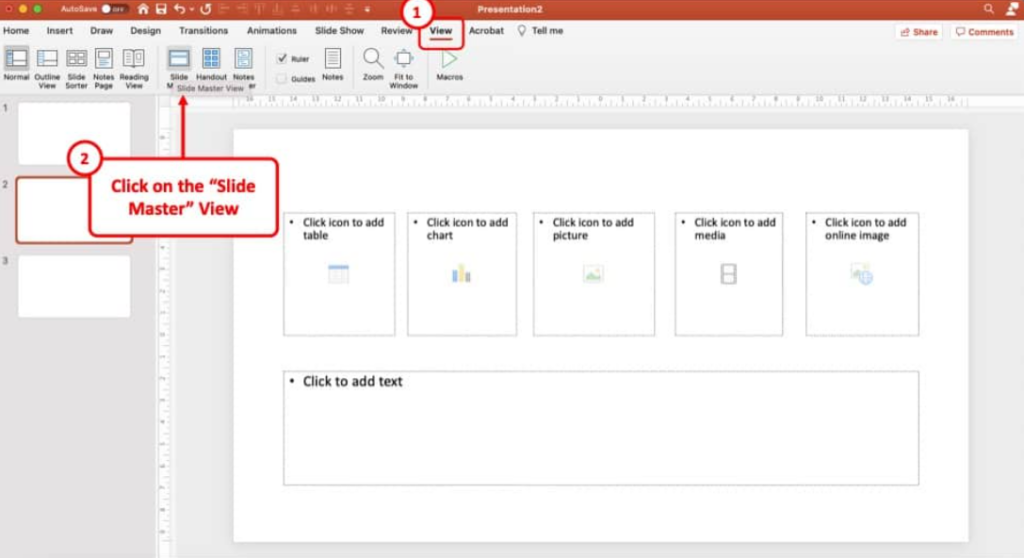Image resolution: width=1024 pixels, height=558 pixels.
Task: Click the table icon in the placeholder
Action: [x=338, y=274]
